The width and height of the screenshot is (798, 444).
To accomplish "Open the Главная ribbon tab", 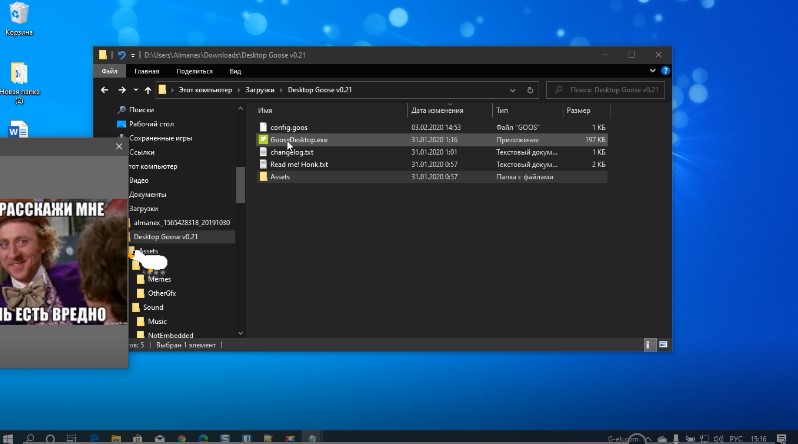I will [x=147, y=71].
